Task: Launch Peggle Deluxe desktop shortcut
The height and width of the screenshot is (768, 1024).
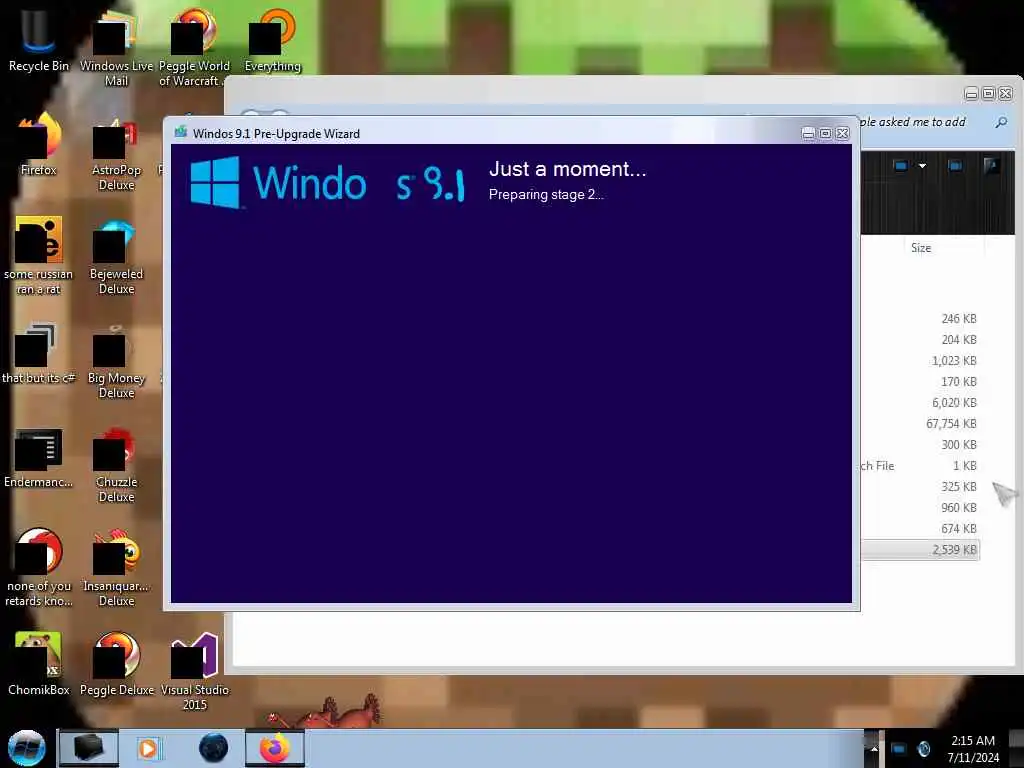Action: pyautogui.click(x=116, y=664)
